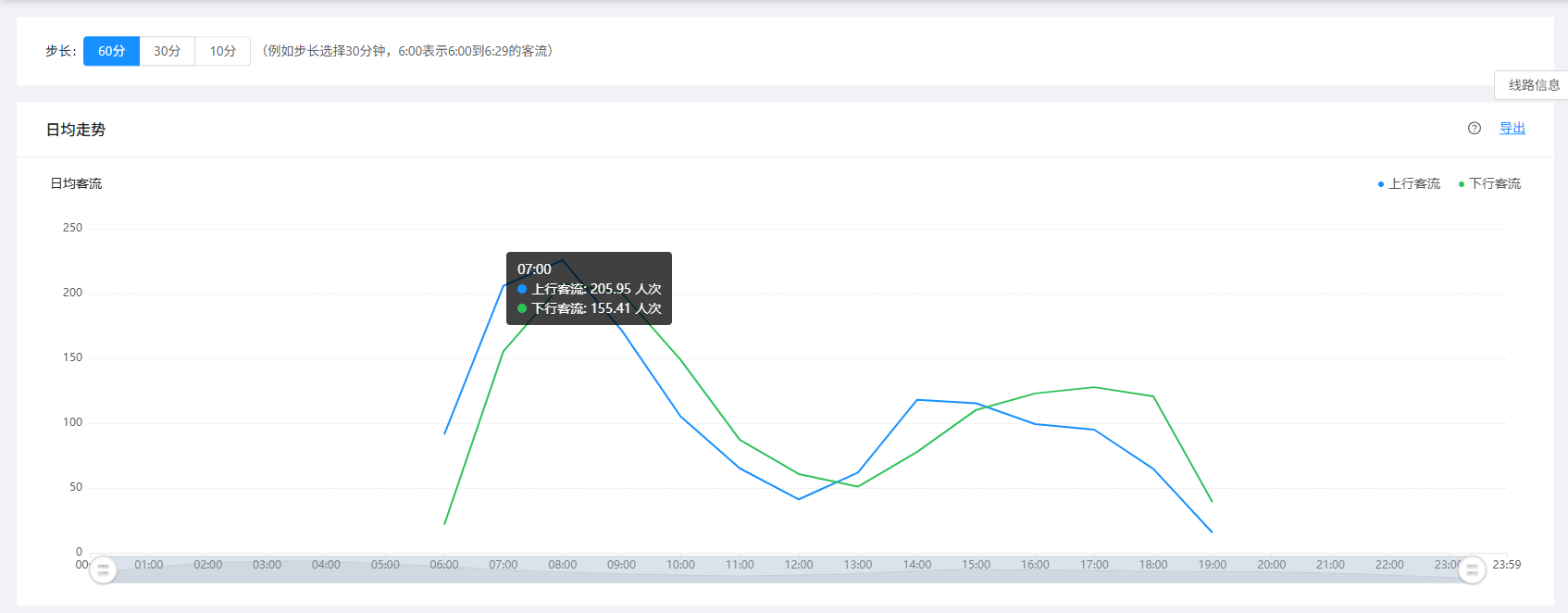This screenshot has height=613, width=1568.
Task: Click the 10:00 mark on time axis
Action: click(680, 564)
